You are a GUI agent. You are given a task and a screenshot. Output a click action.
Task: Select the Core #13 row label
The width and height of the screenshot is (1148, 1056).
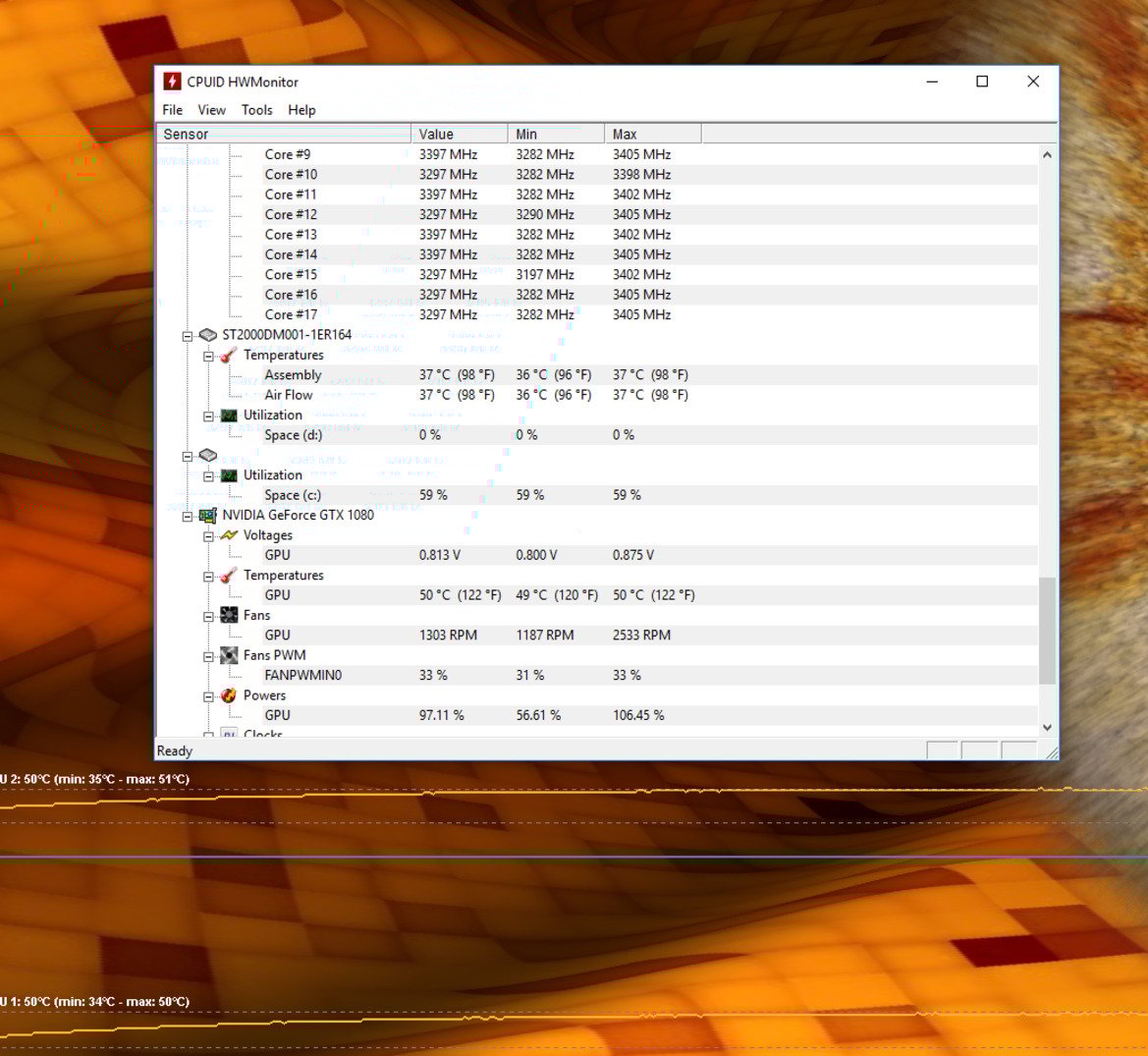(292, 235)
